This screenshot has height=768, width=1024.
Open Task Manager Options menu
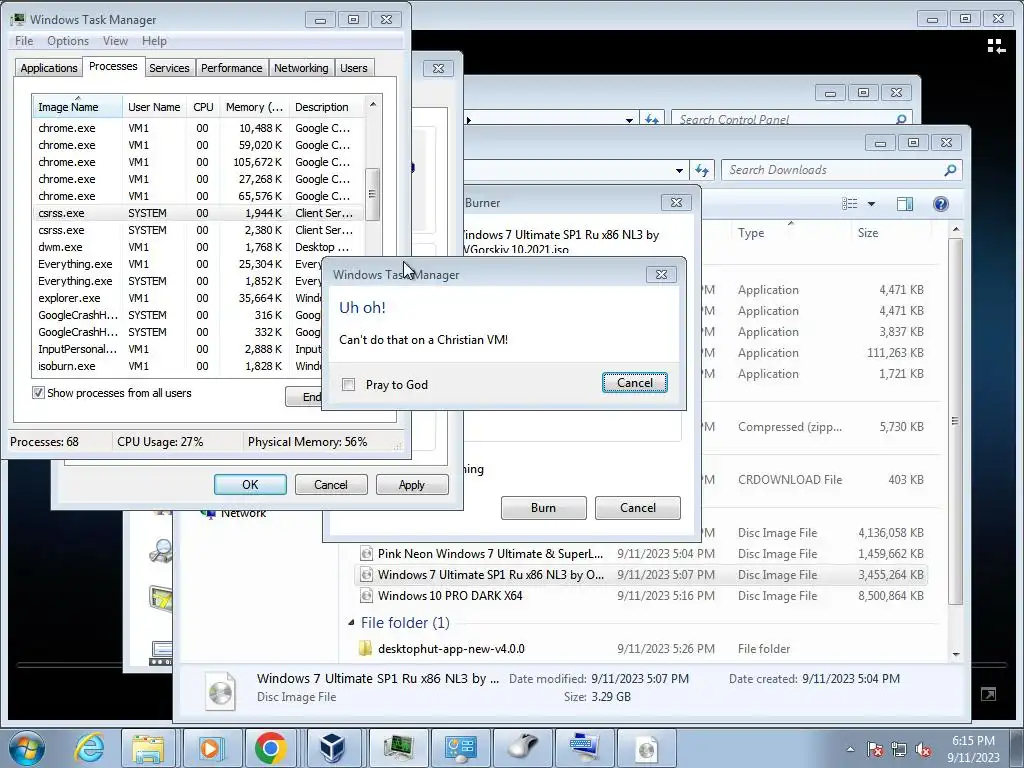[x=68, y=41]
